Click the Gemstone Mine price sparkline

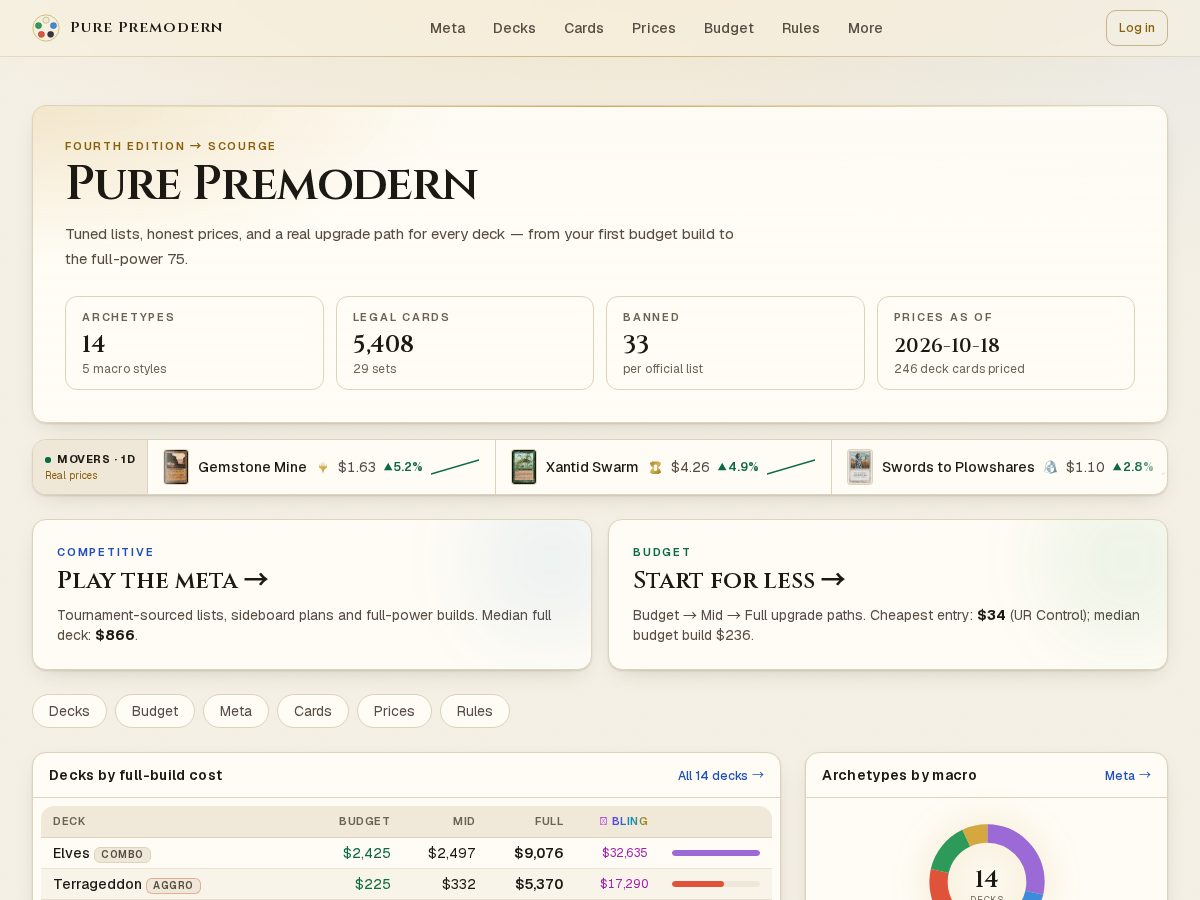click(x=455, y=467)
